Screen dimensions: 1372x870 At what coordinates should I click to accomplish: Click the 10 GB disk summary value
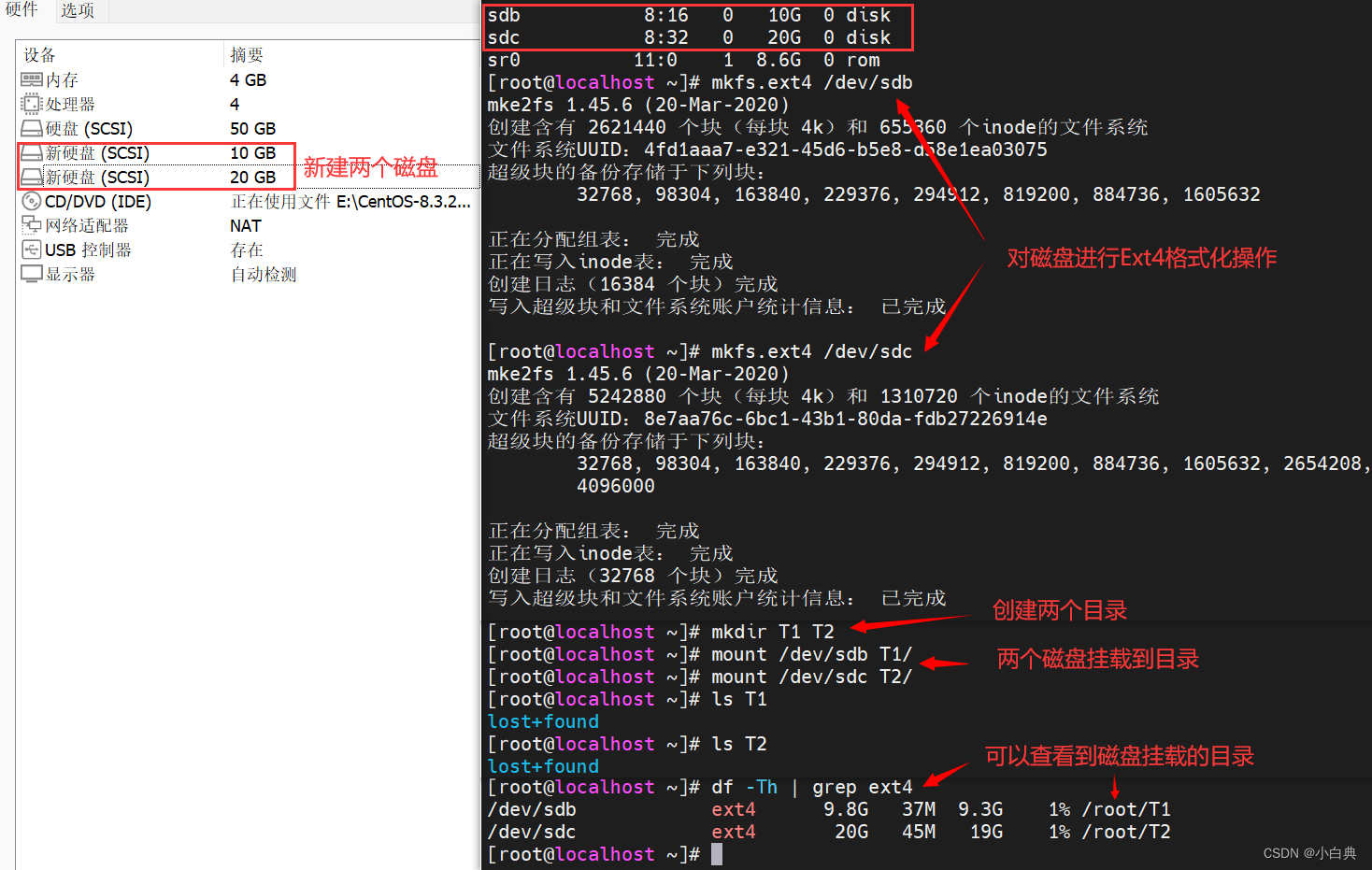[x=253, y=153]
